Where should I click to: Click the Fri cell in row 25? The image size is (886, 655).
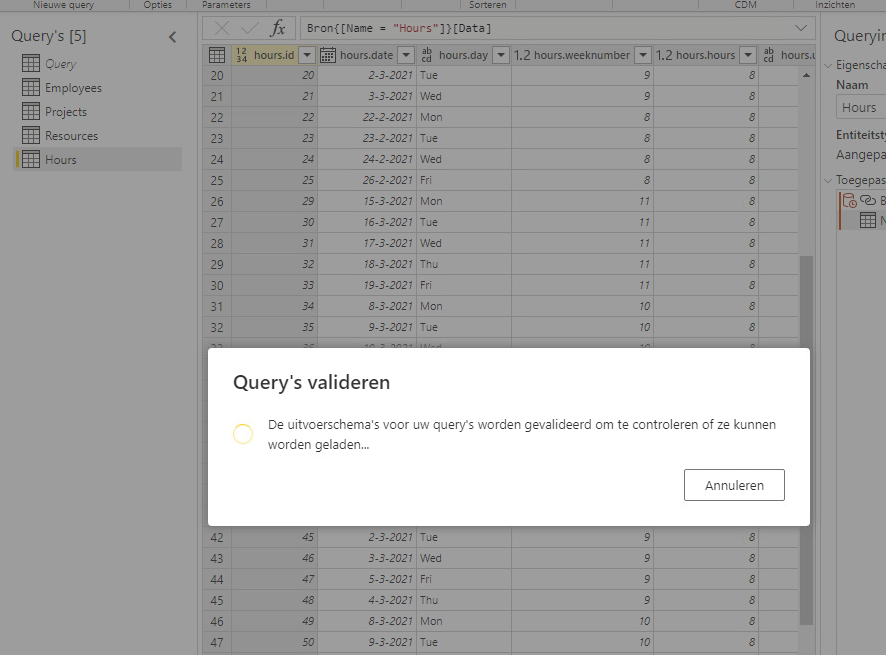[464, 180]
